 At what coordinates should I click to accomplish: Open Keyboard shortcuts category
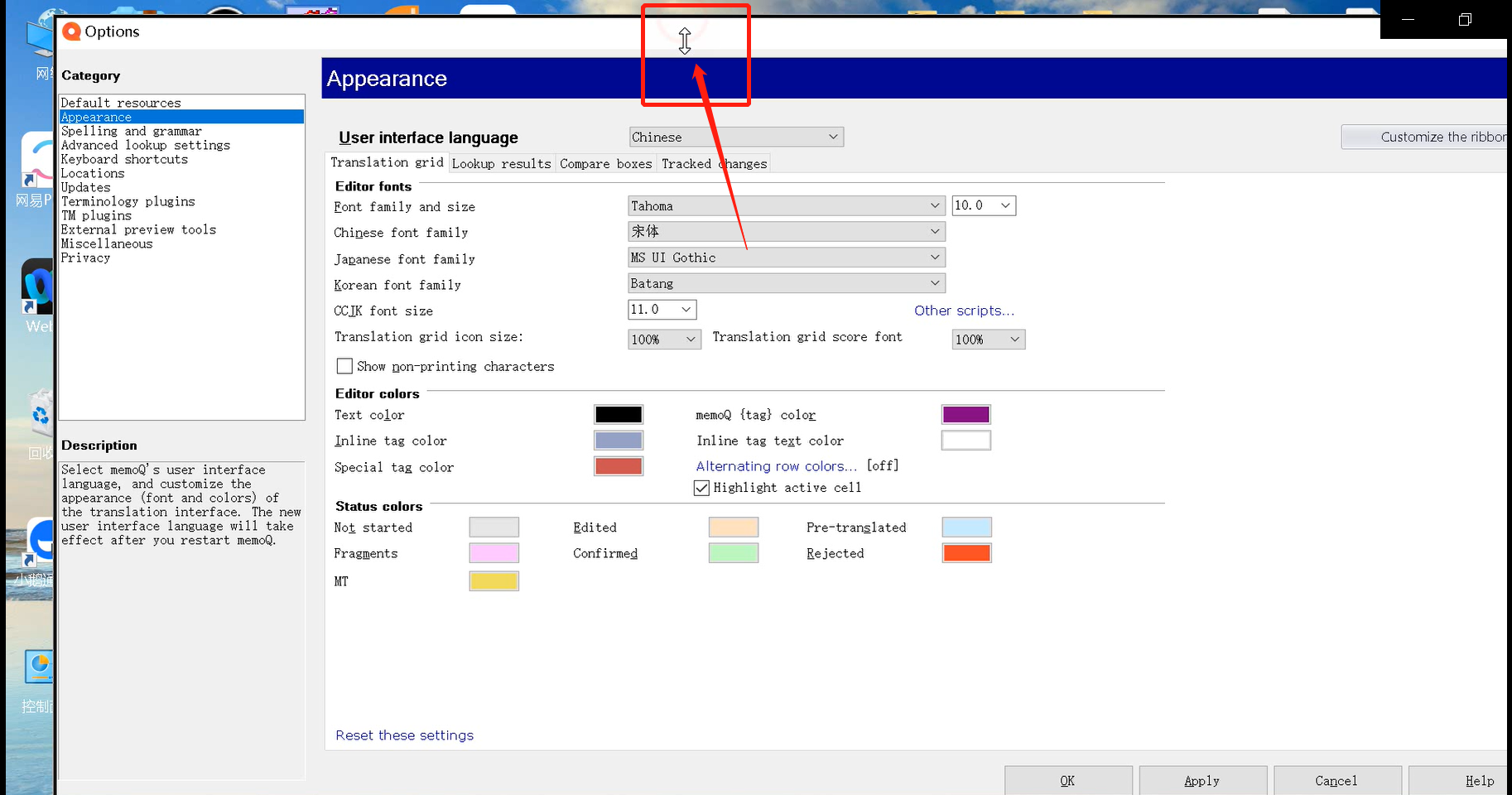181,159
